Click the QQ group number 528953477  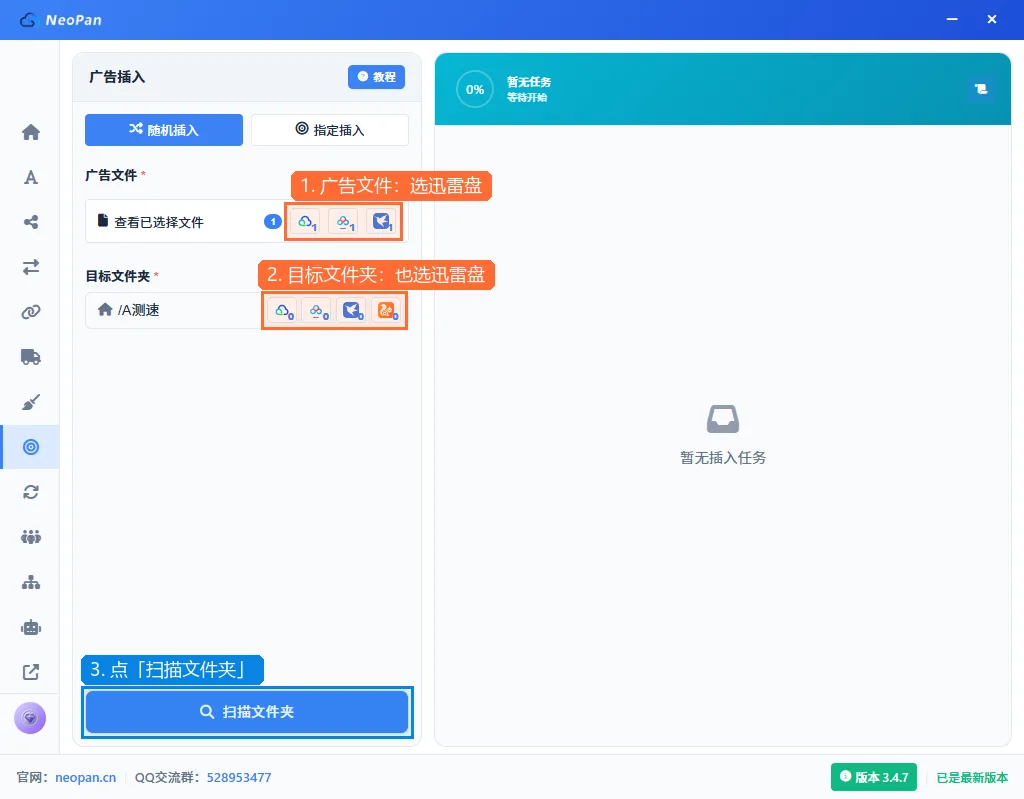[239, 777]
